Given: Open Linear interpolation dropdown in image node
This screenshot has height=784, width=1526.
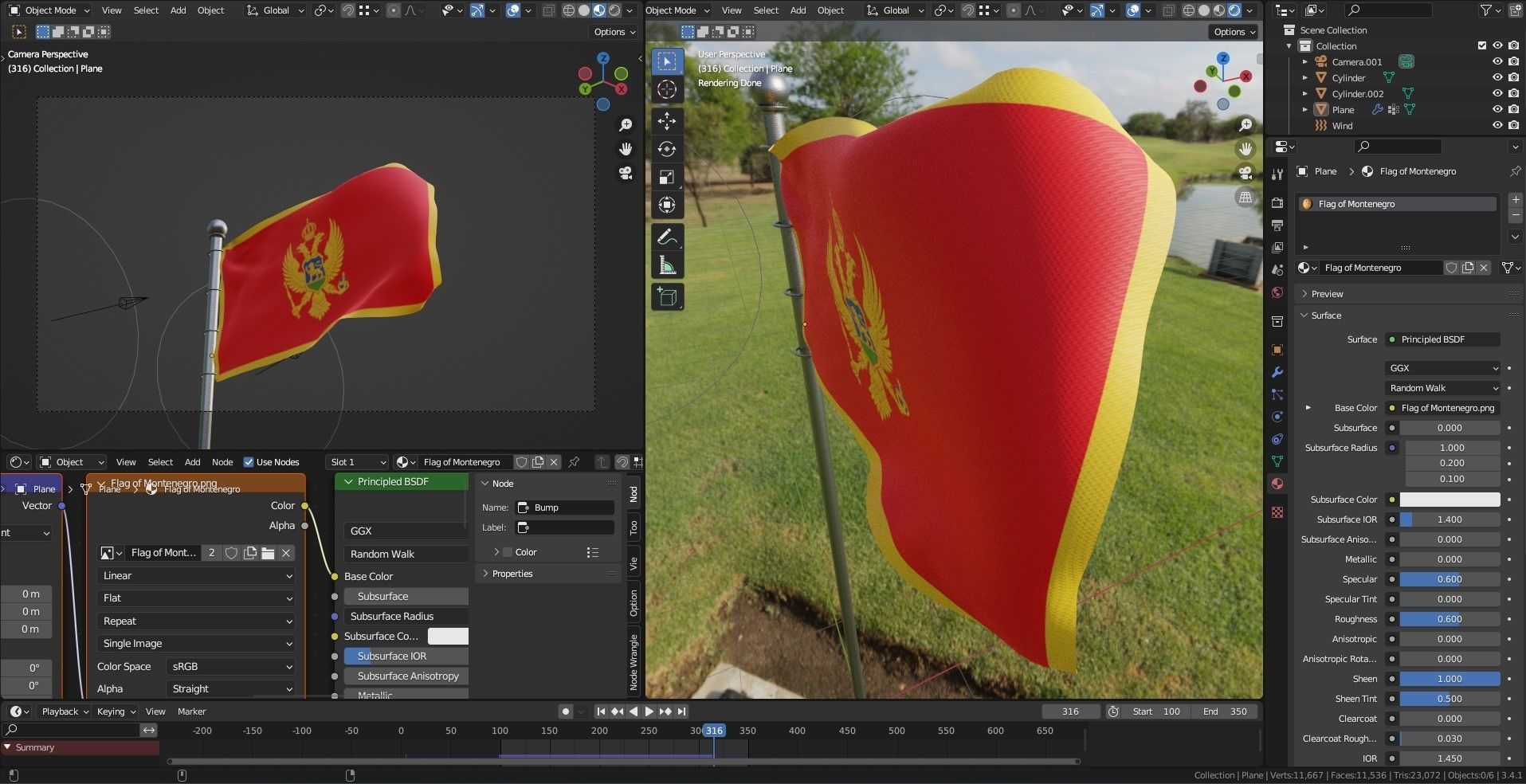Looking at the screenshot, I should 196,575.
